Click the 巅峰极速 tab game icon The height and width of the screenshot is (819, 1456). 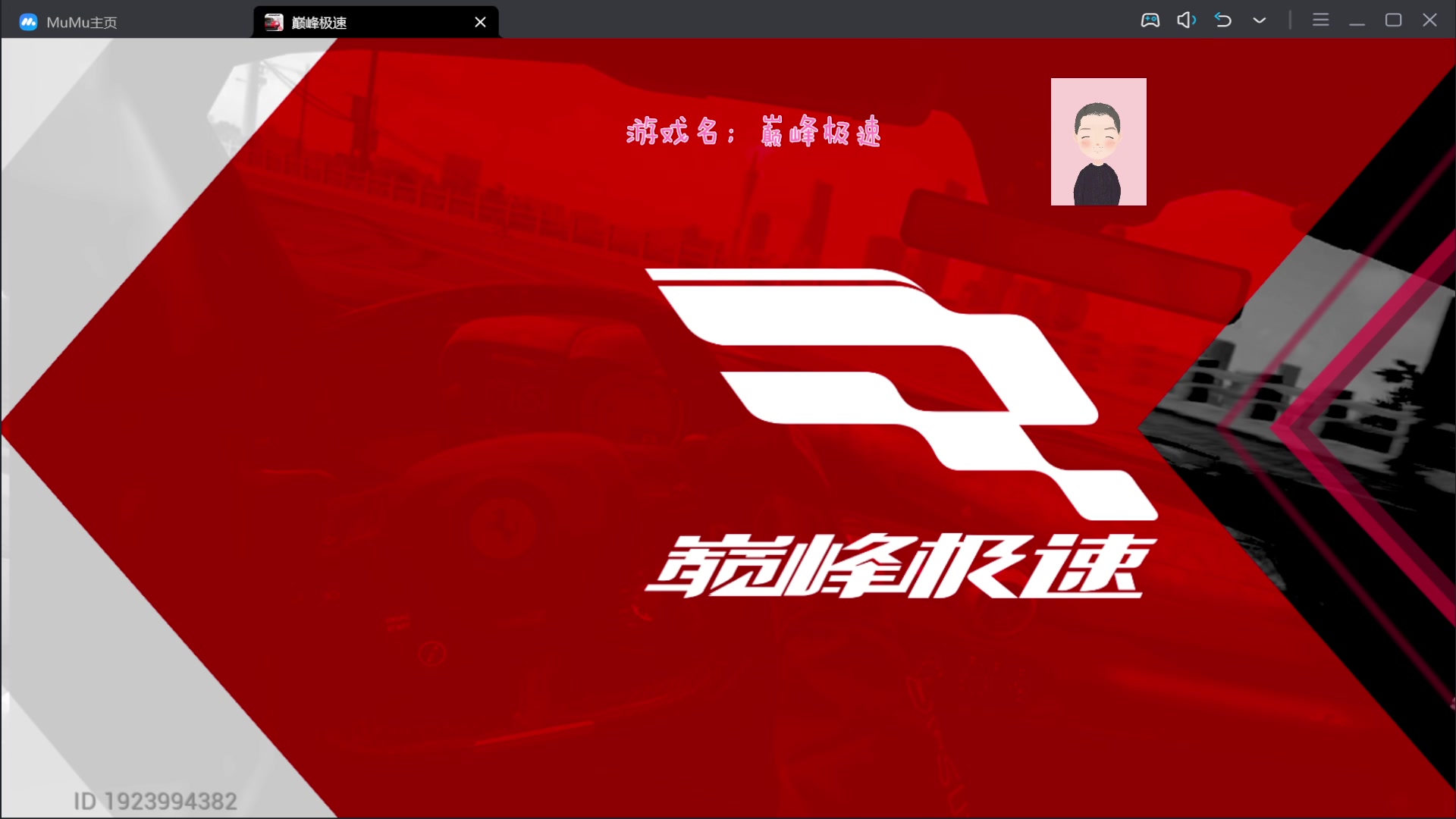point(274,22)
